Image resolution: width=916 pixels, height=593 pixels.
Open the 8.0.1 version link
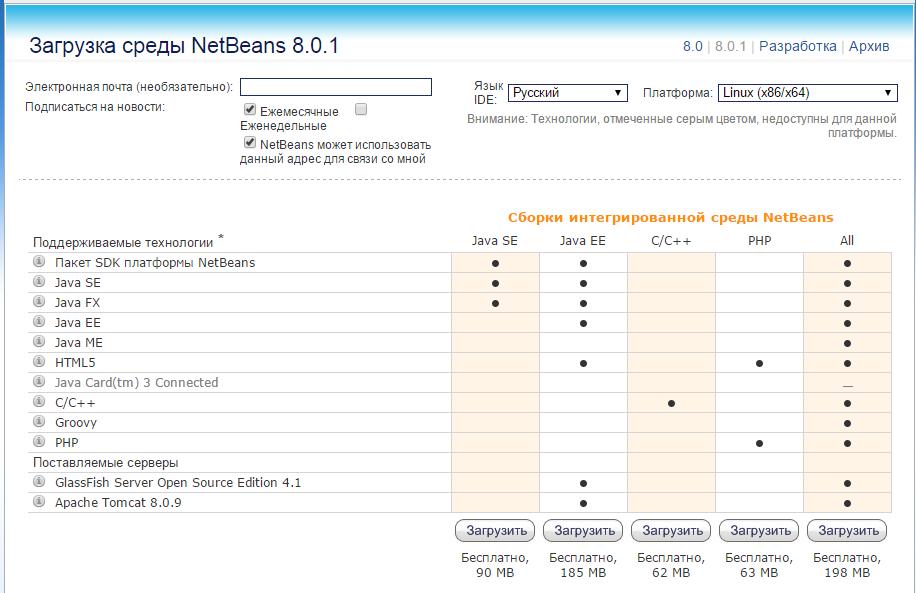(x=730, y=46)
